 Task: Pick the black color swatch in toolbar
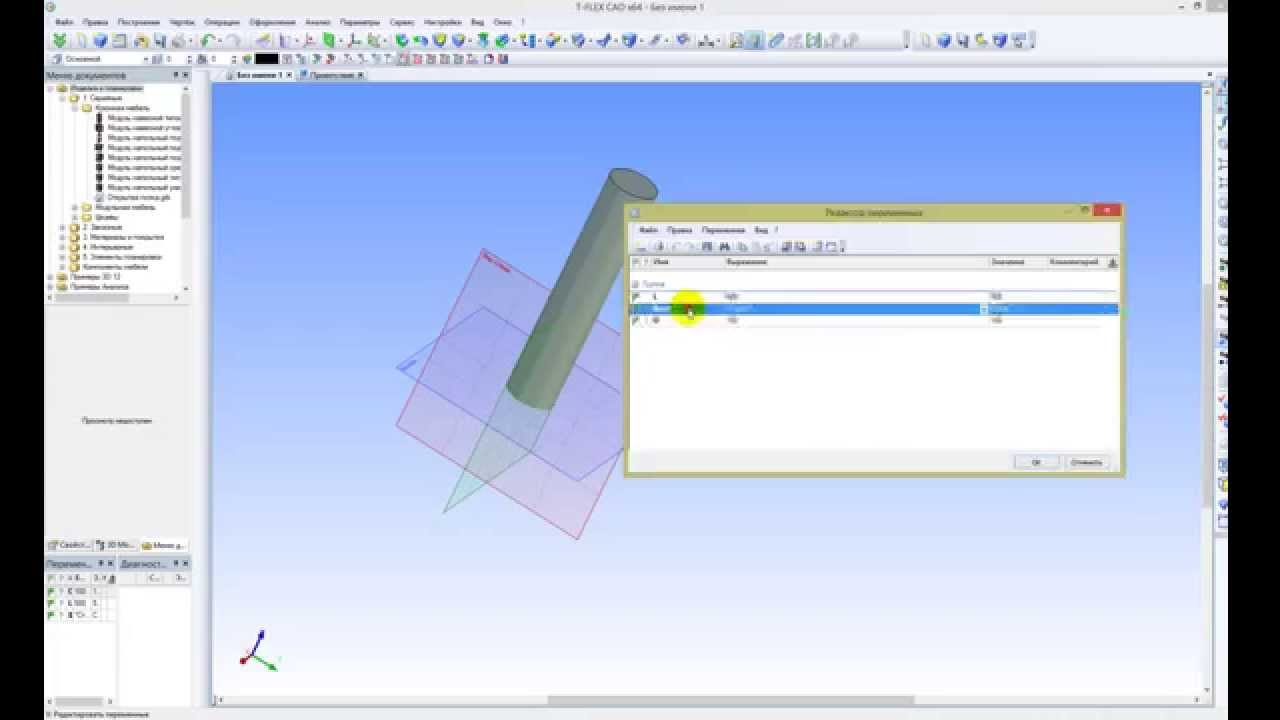click(x=266, y=59)
